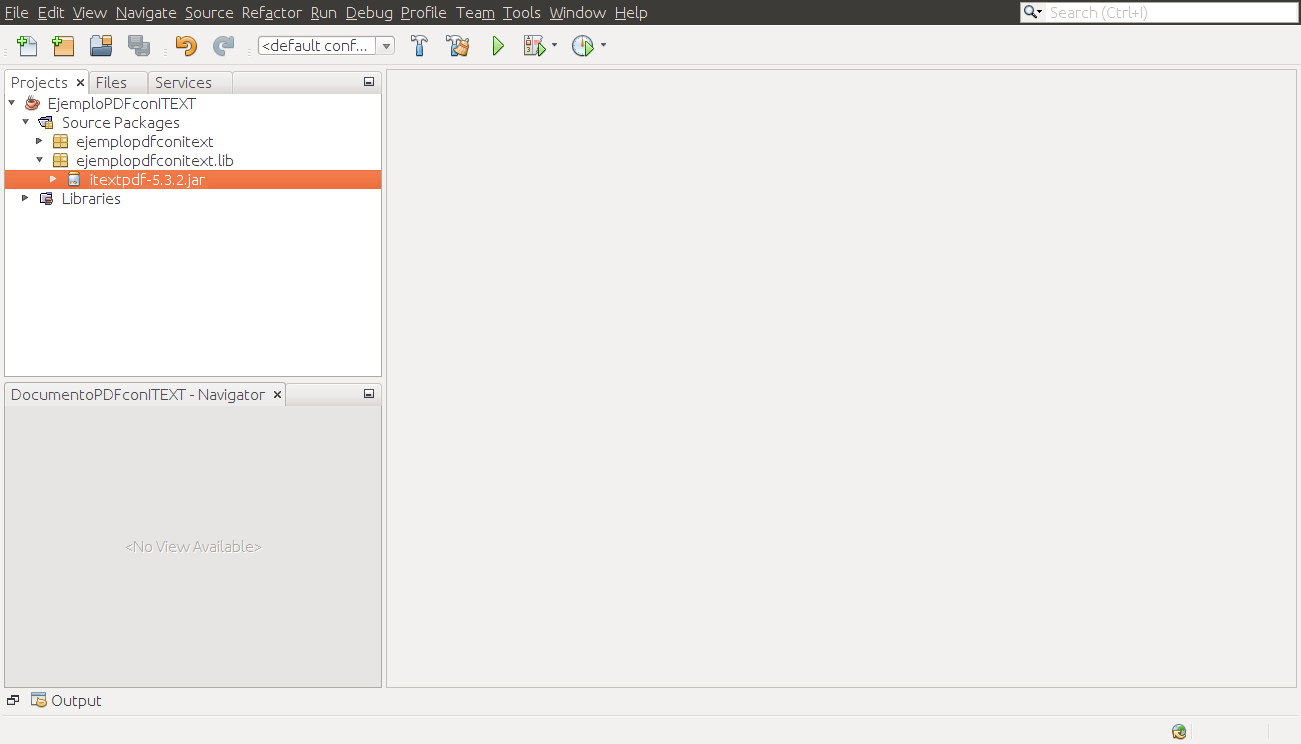Minimize the Projects window group
The image size is (1301, 744).
click(368, 81)
